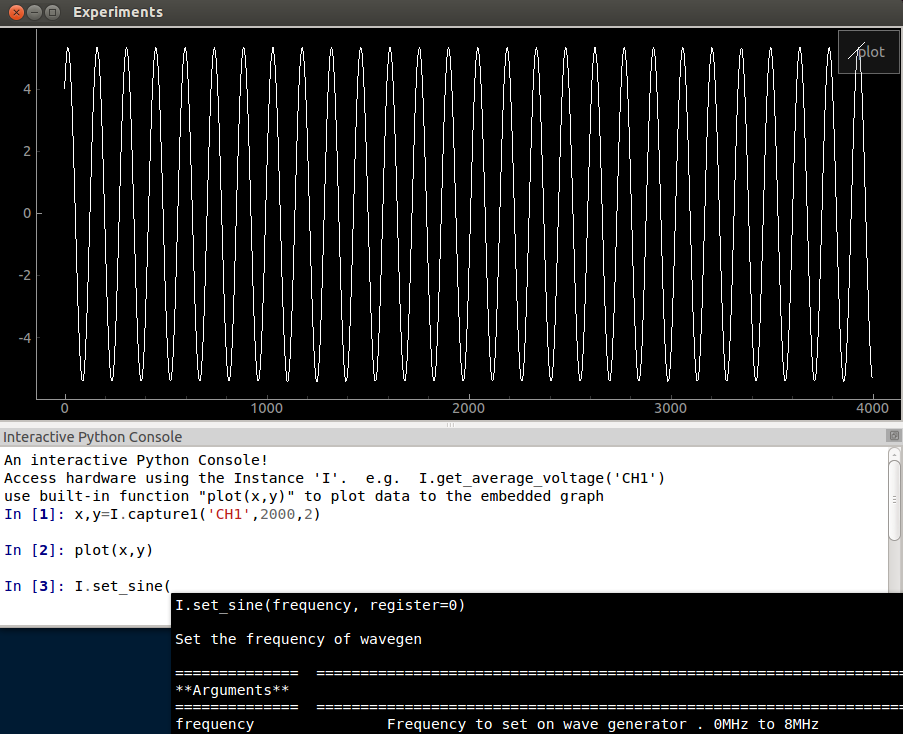Click the 'use built-in function' hint line
The height and width of the screenshot is (734, 903).
point(303,496)
